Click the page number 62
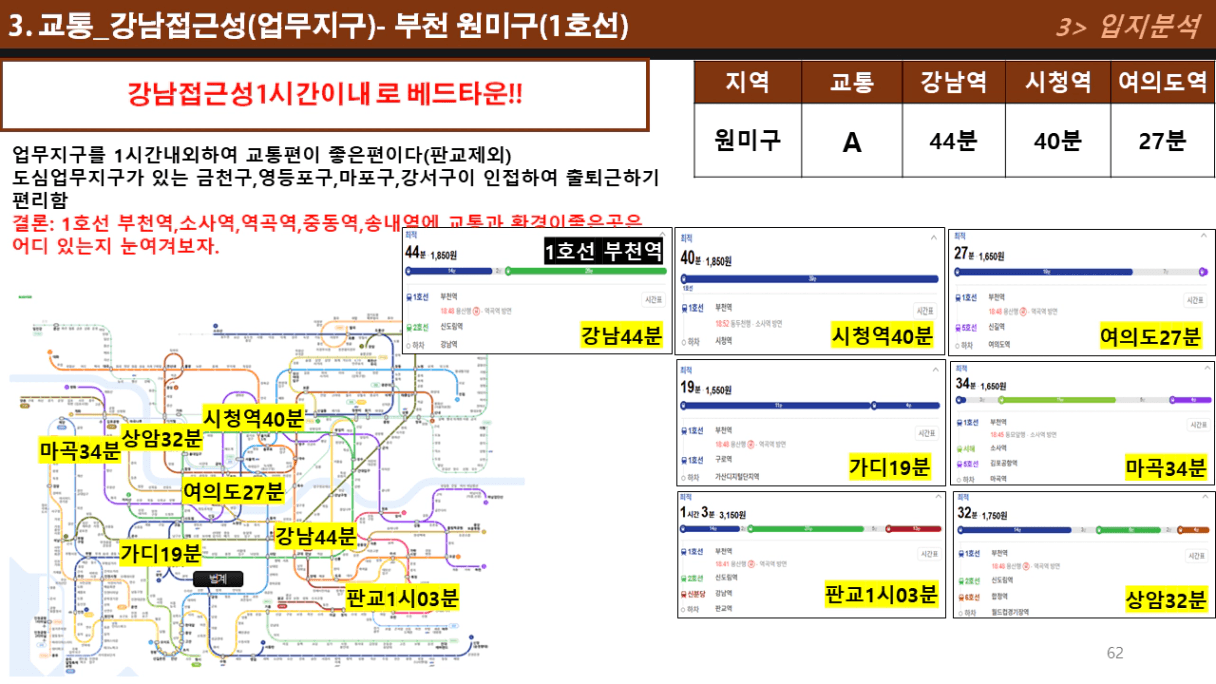 pos(1115,653)
